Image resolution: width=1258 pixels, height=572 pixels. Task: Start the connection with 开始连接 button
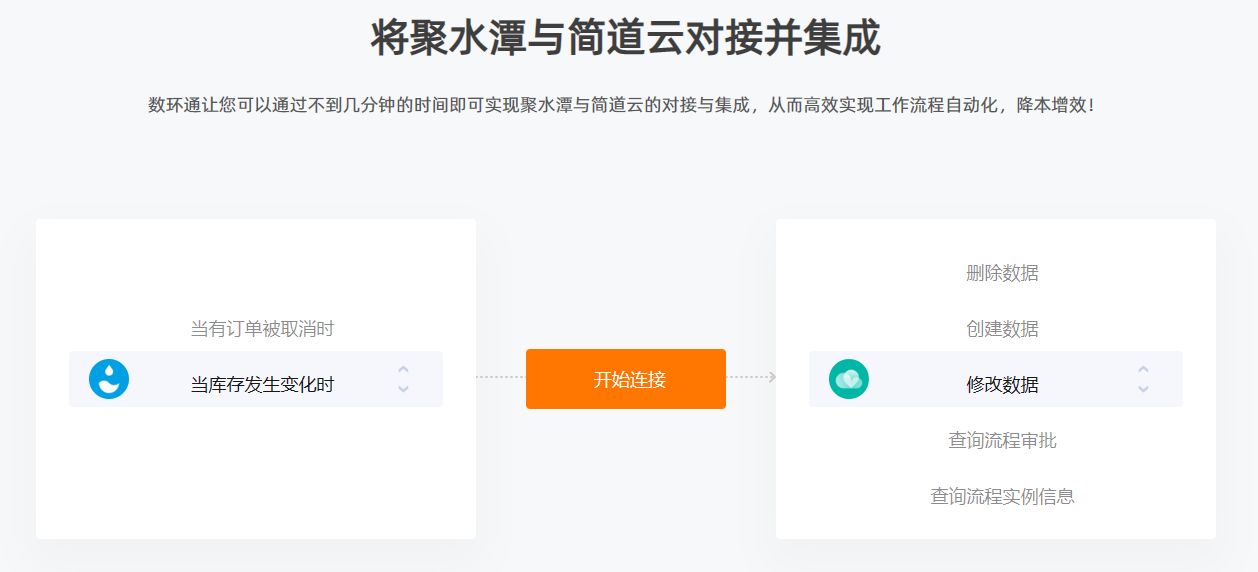626,379
